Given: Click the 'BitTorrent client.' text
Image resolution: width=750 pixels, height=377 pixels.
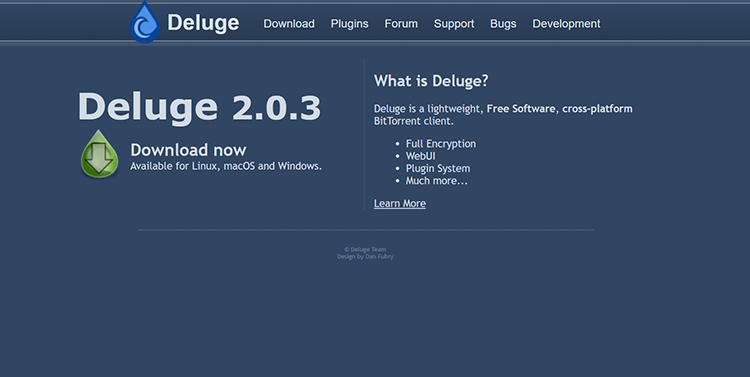Looking at the screenshot, I should (413, 121).
